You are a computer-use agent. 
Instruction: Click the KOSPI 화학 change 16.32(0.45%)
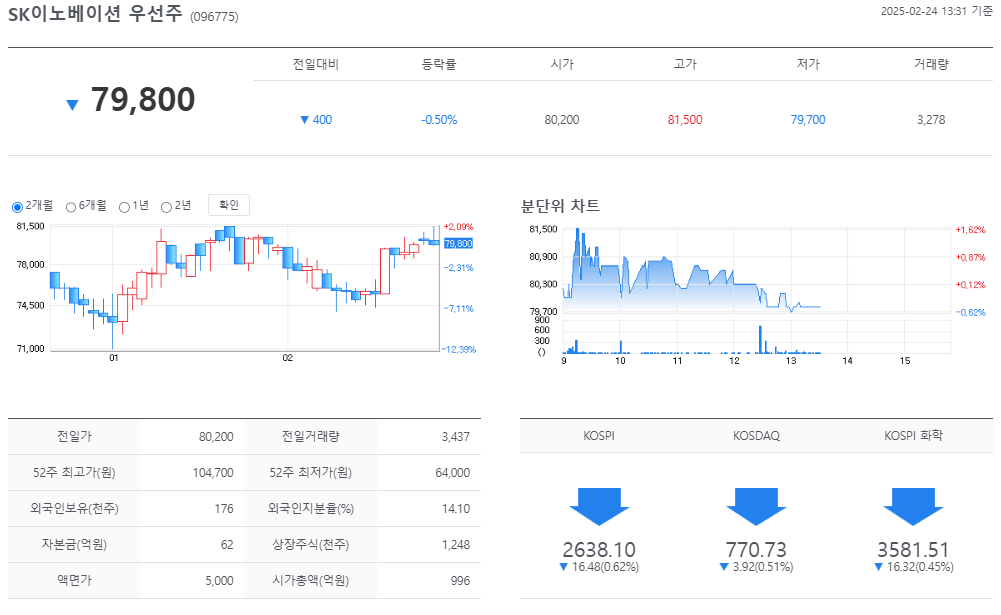(920, 567)
